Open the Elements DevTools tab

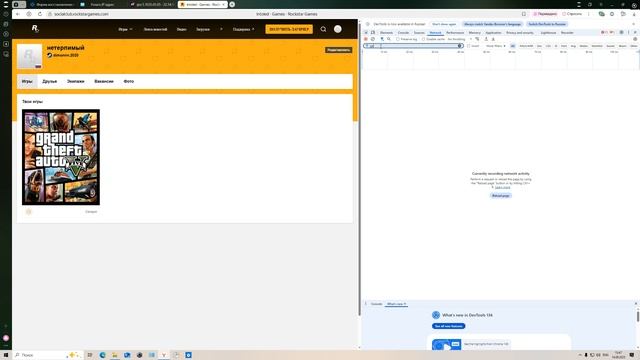[386, 33]
